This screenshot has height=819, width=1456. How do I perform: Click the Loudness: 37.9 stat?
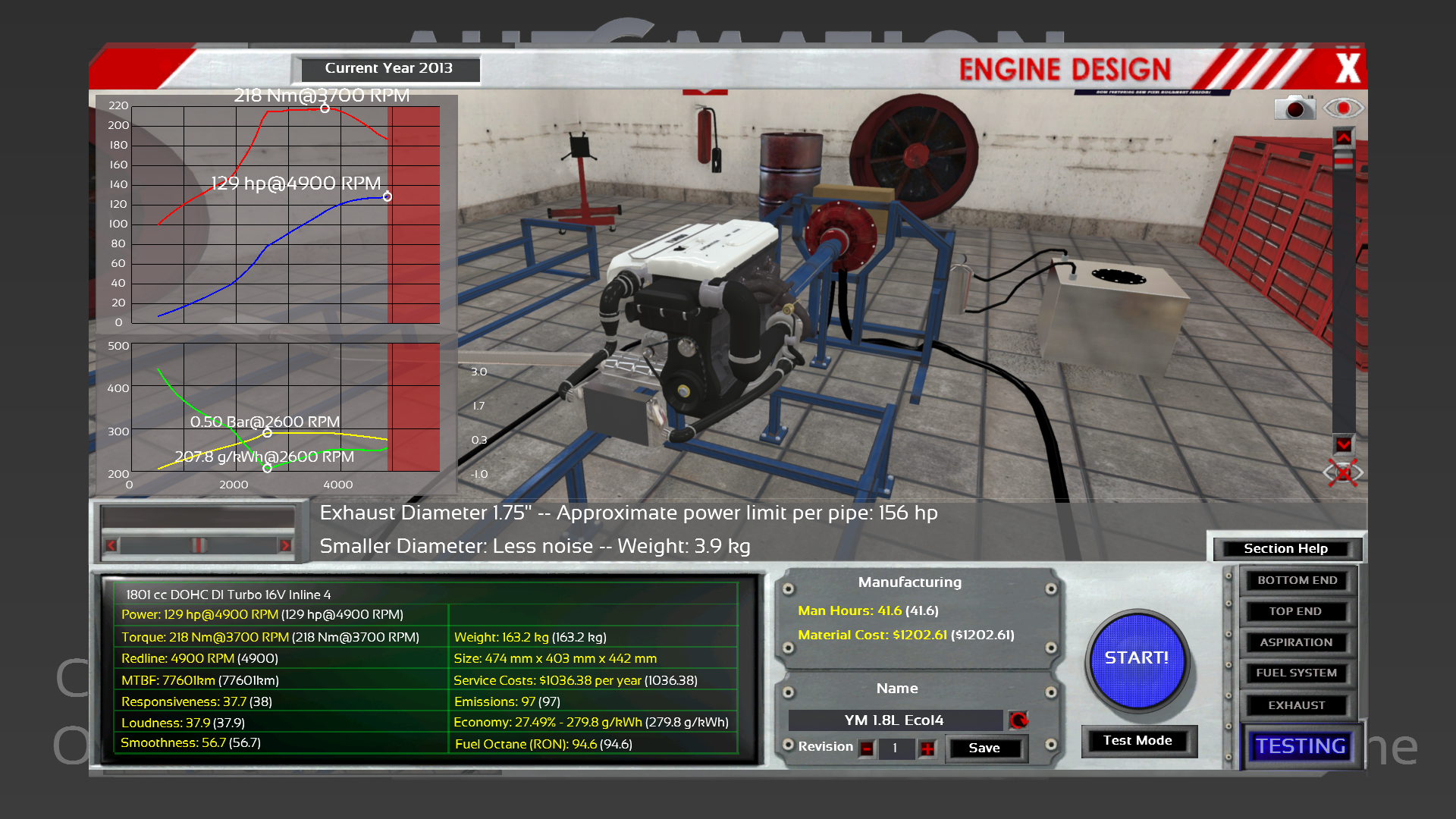(x=183, y=723)
